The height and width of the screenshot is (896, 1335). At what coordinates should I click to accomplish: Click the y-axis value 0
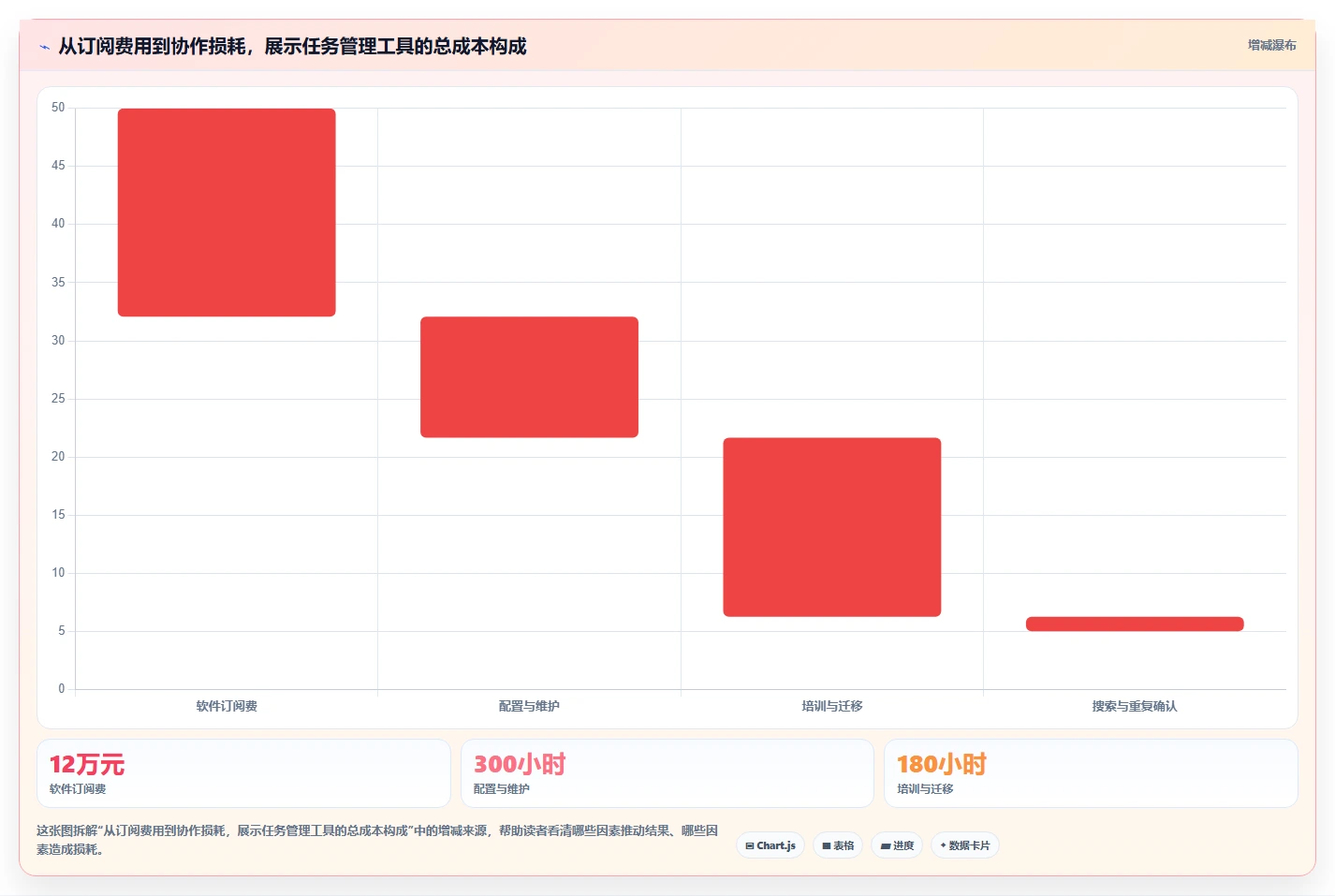(62, 689)
